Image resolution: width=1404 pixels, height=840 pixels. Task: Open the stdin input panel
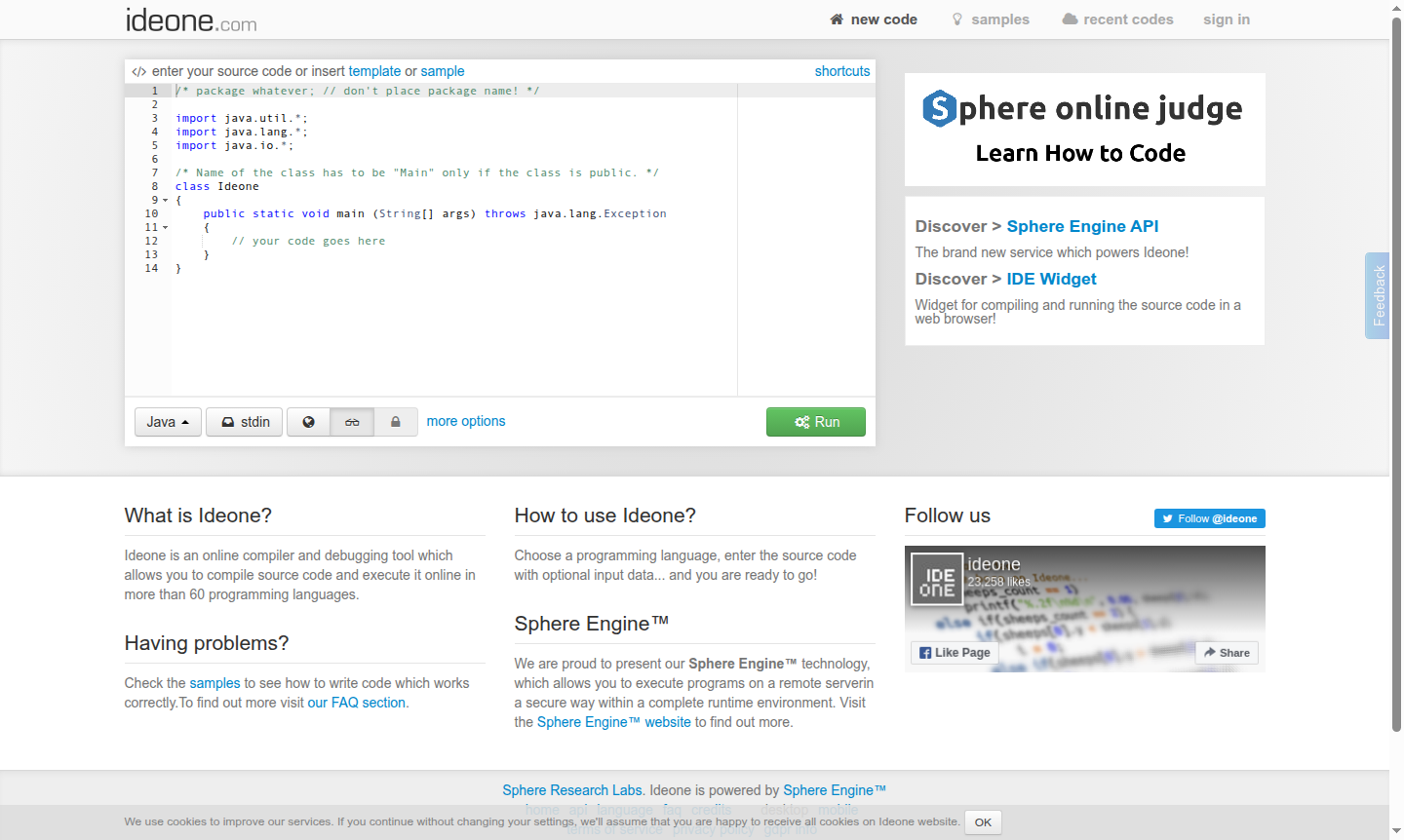point(245,422)
